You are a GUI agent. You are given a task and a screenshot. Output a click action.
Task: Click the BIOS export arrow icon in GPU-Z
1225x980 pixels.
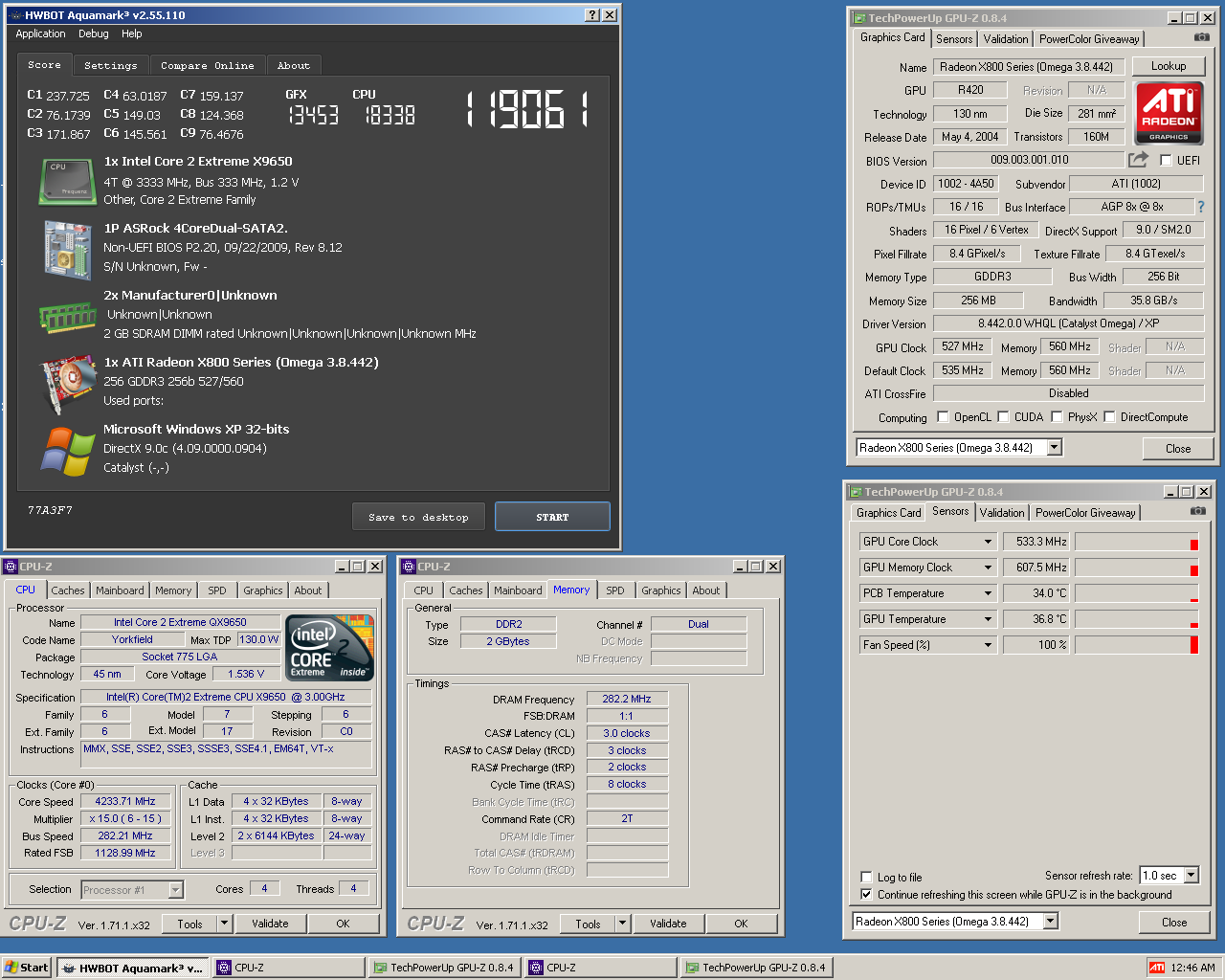1138,160
